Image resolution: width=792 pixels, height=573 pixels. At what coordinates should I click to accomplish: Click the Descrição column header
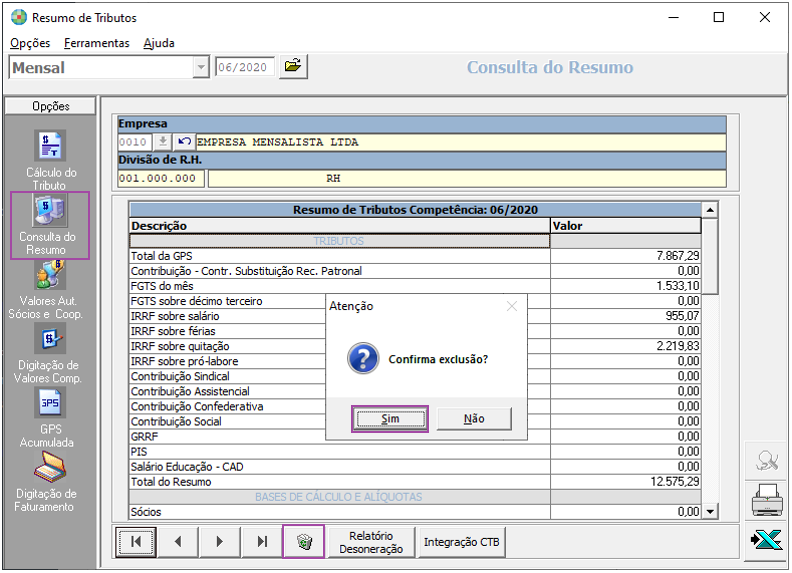pyautogui.click(x=339, y=225)
